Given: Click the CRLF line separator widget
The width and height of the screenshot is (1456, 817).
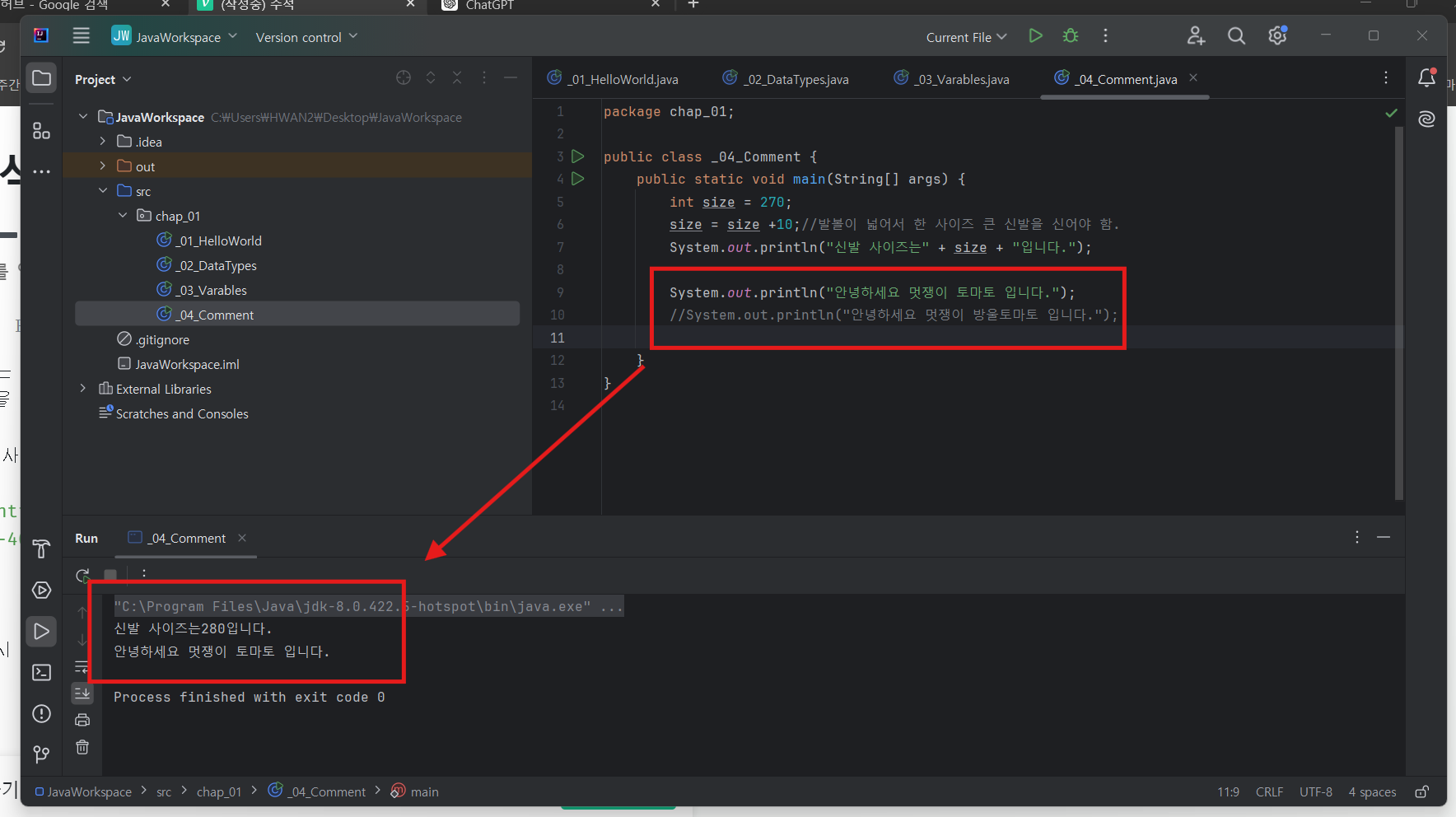Looking at the screenshot, I should point(1269,791).
